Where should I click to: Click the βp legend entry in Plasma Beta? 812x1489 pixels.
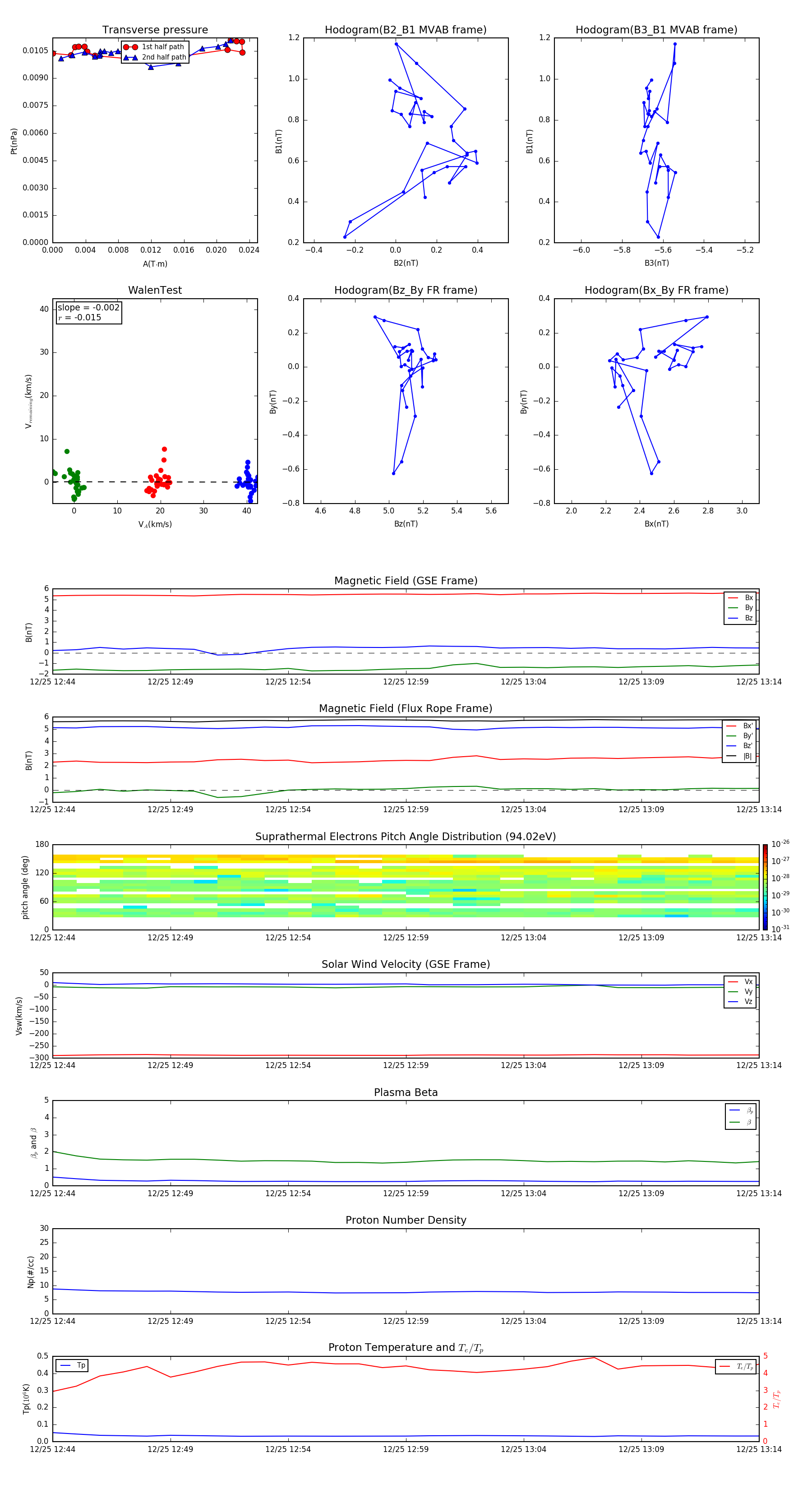tap(741, 1110)
